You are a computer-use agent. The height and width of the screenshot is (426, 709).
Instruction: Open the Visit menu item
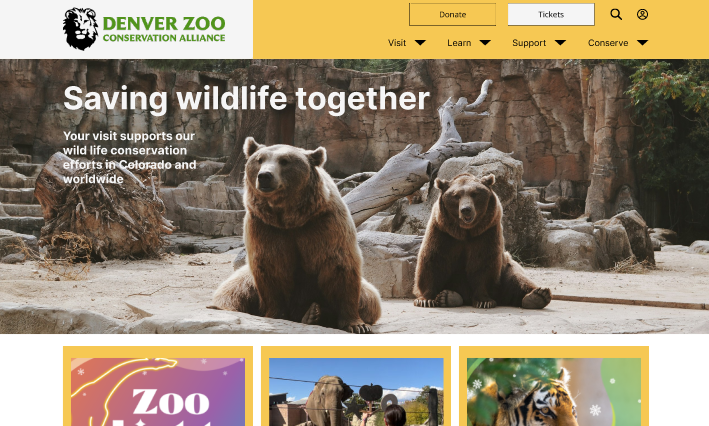click(397, 43)
